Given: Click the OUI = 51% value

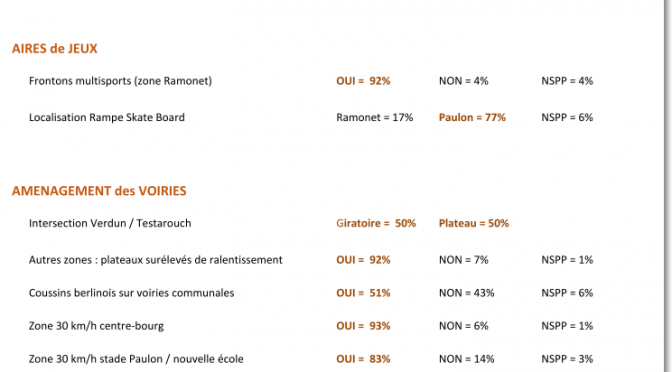Looking at the screenshot, I should [363, 293].
